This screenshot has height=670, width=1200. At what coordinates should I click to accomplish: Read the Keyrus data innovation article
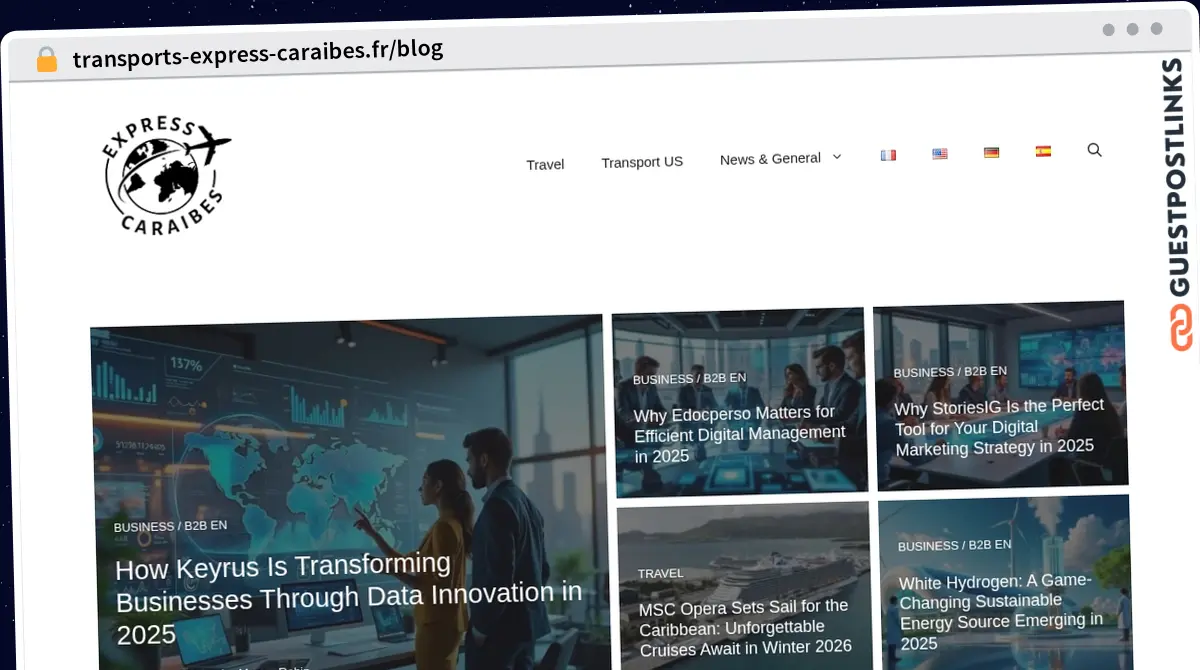click(348, 598)
